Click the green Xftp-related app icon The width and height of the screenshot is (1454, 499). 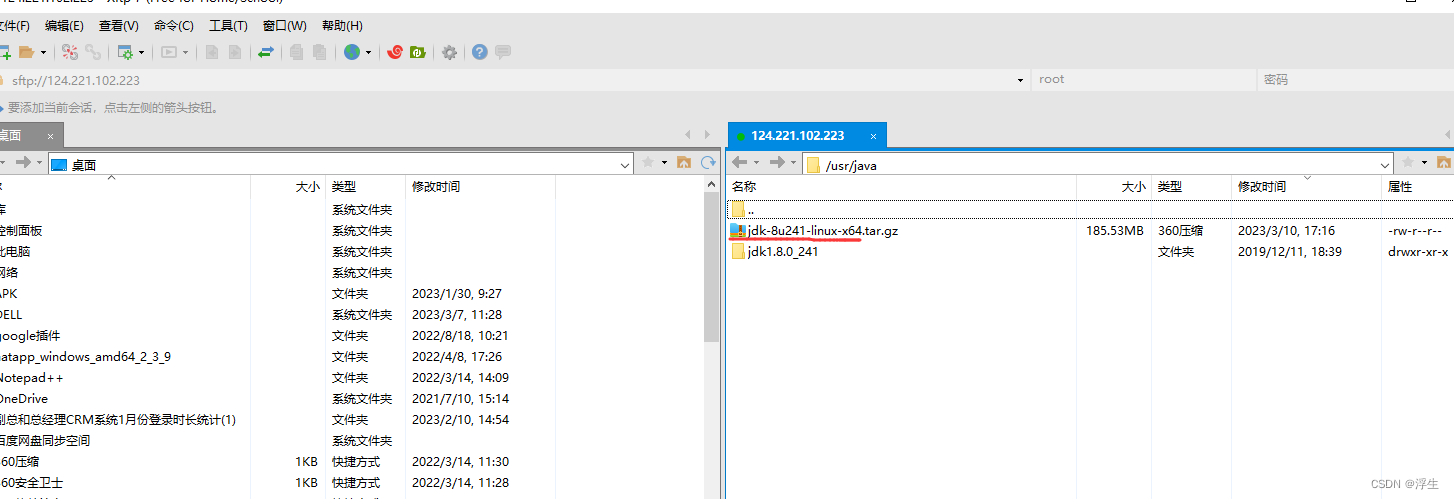point(418,52)
